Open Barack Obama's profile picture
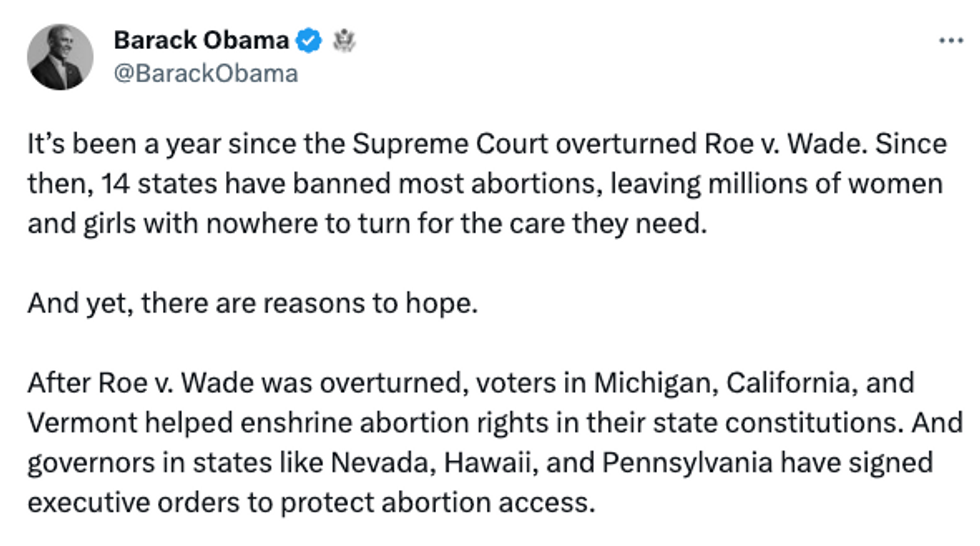 pyautogui.click(x=61, y=57)
